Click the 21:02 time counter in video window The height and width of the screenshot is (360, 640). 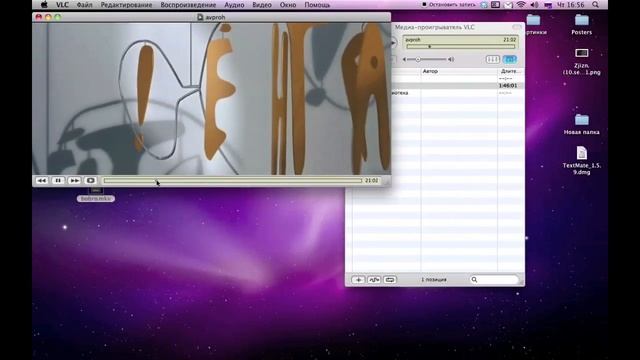pos(371,180)
